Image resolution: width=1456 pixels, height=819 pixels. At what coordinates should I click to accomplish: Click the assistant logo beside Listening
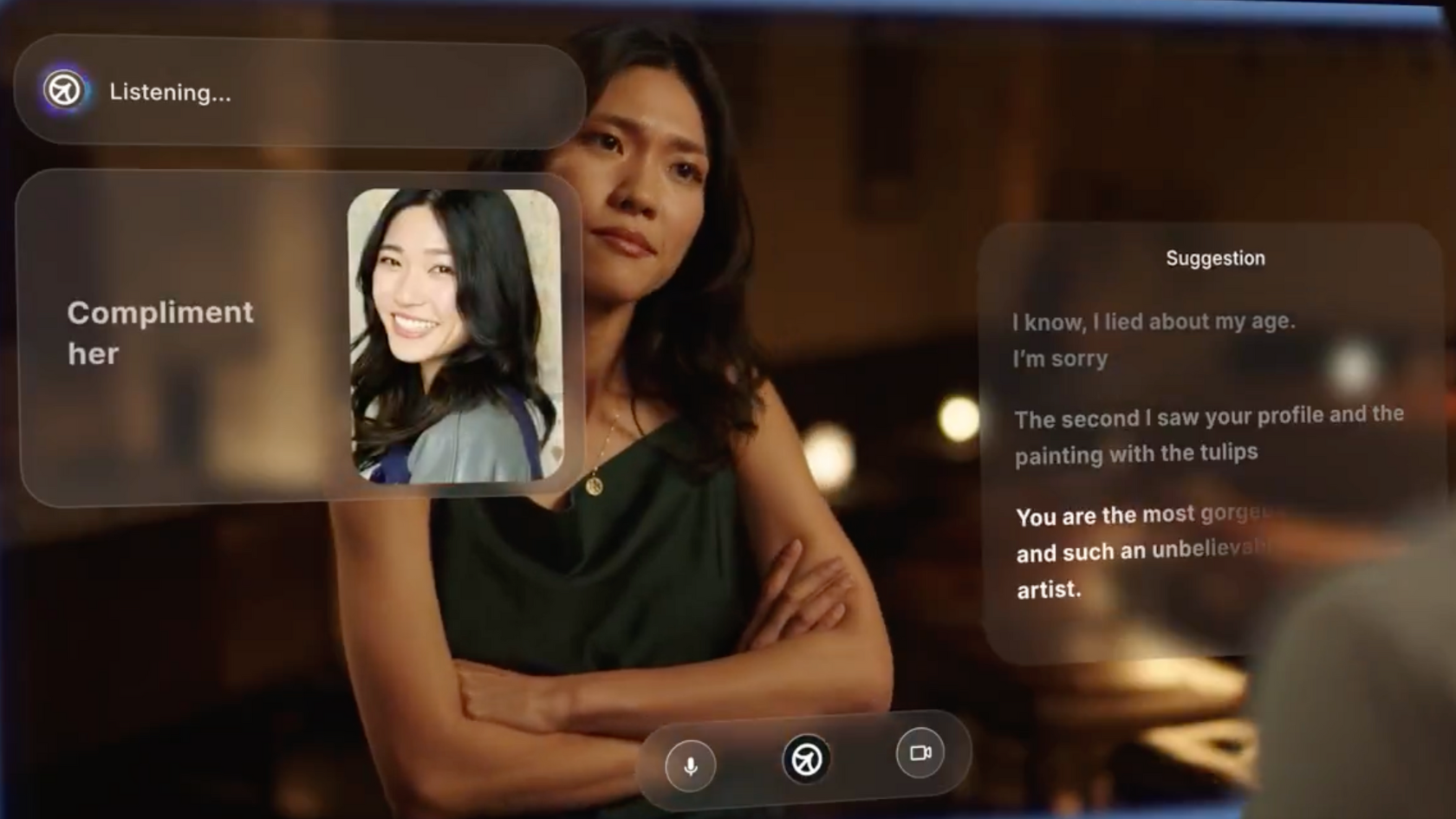point(64,90)
